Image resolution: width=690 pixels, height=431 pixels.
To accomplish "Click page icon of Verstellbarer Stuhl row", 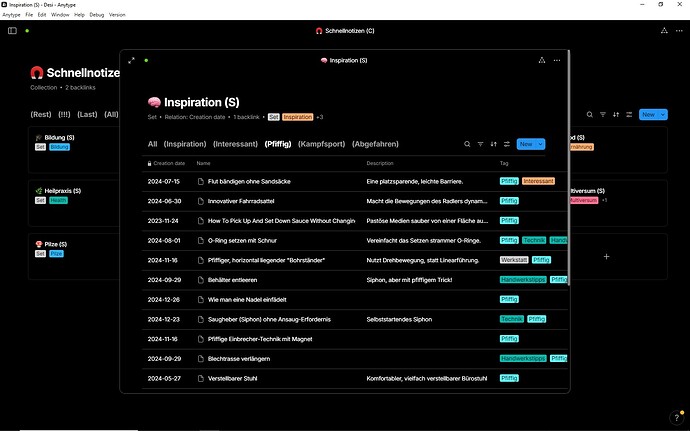I will click(x=201, y=379).
